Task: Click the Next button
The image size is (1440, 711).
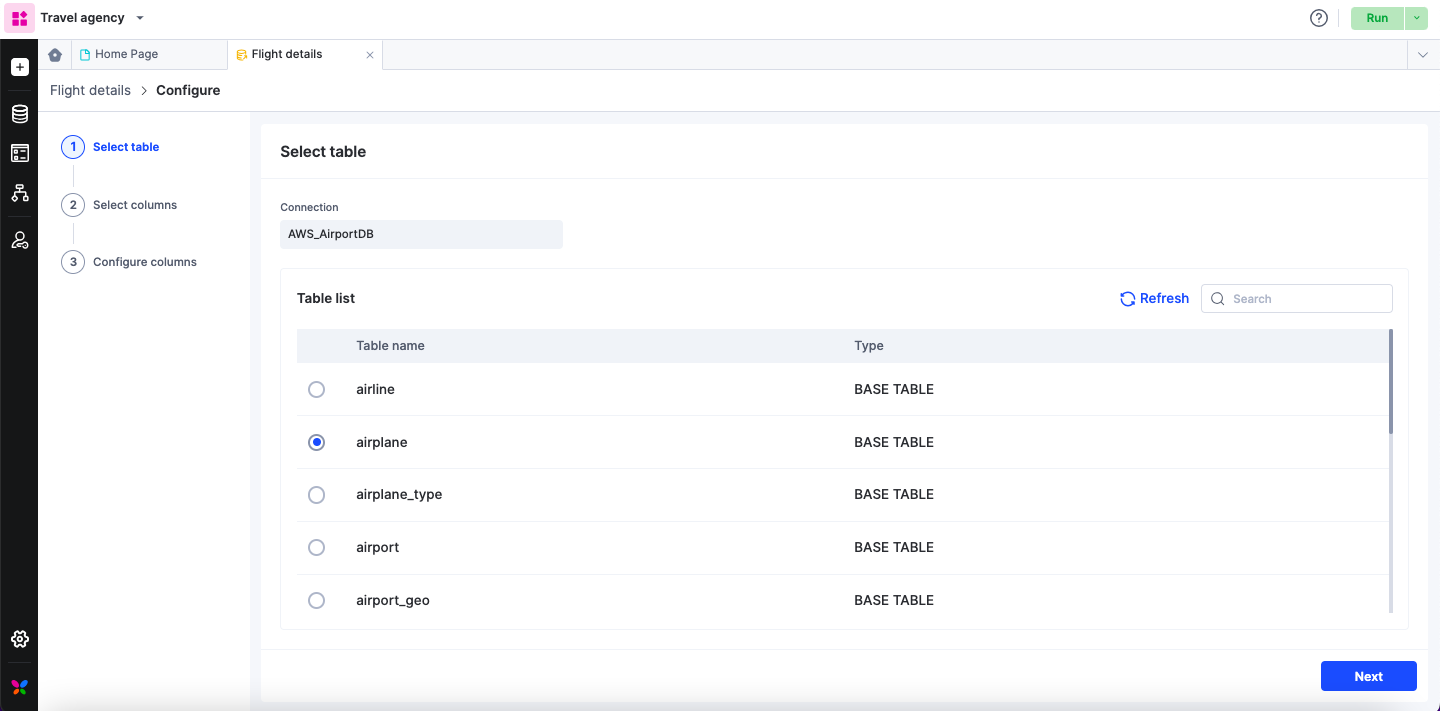Action: click(1368, 676)
